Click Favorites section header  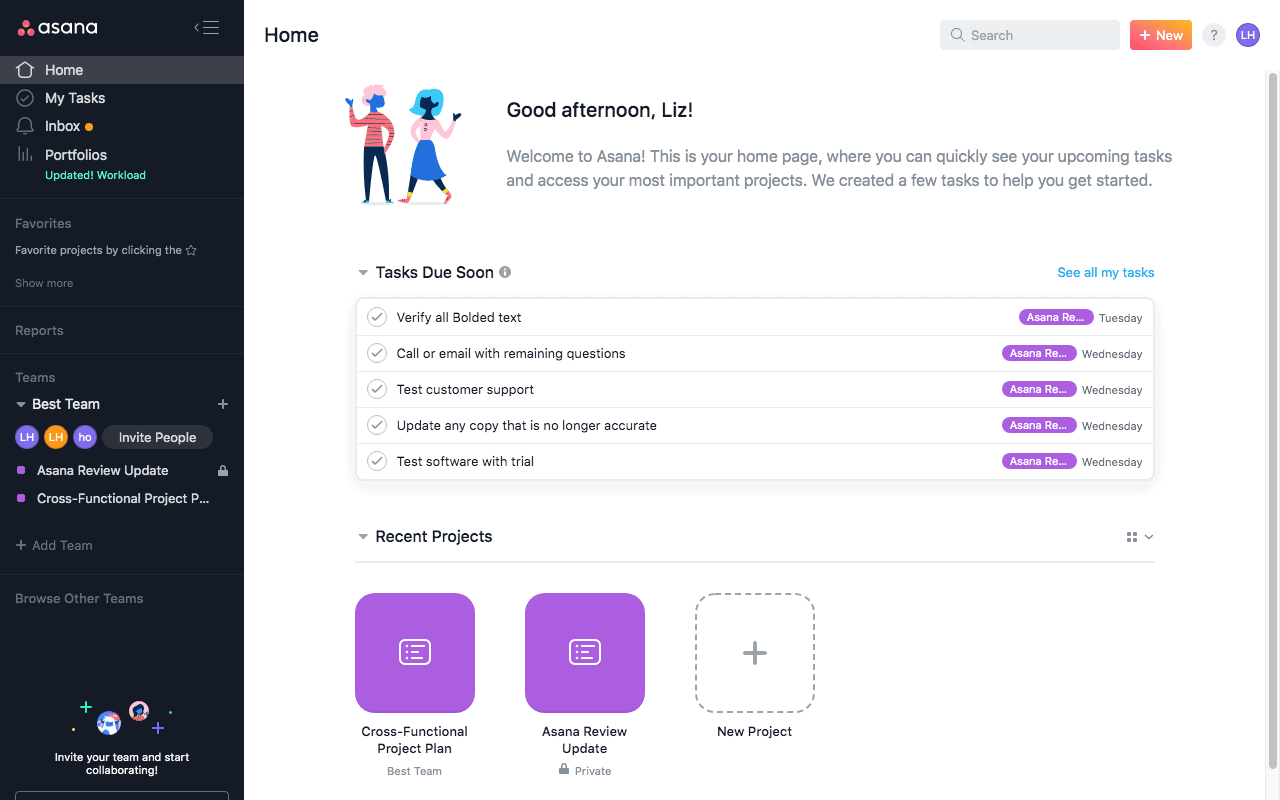click(x=43, y=223)
